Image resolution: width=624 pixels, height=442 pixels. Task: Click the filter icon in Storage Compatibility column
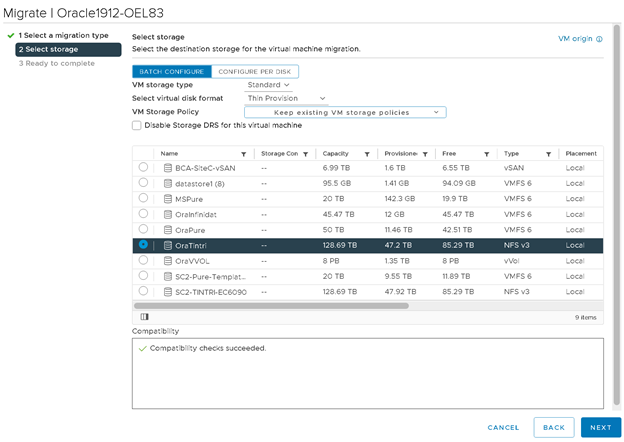pos(307,154)
